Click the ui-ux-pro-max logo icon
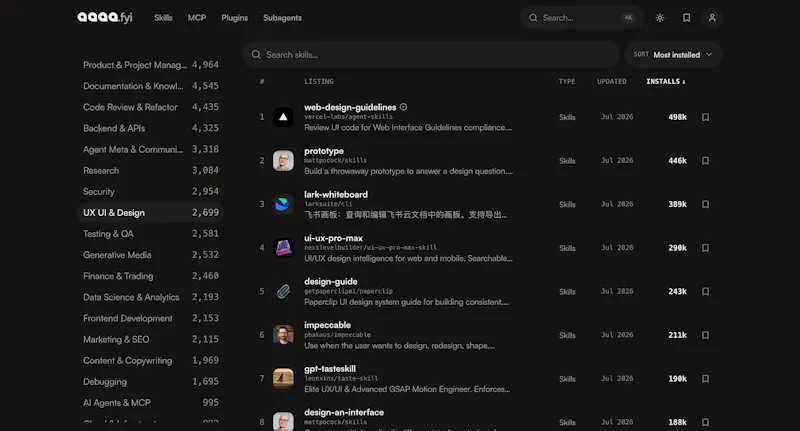800x431 pixels. point(283,248)
